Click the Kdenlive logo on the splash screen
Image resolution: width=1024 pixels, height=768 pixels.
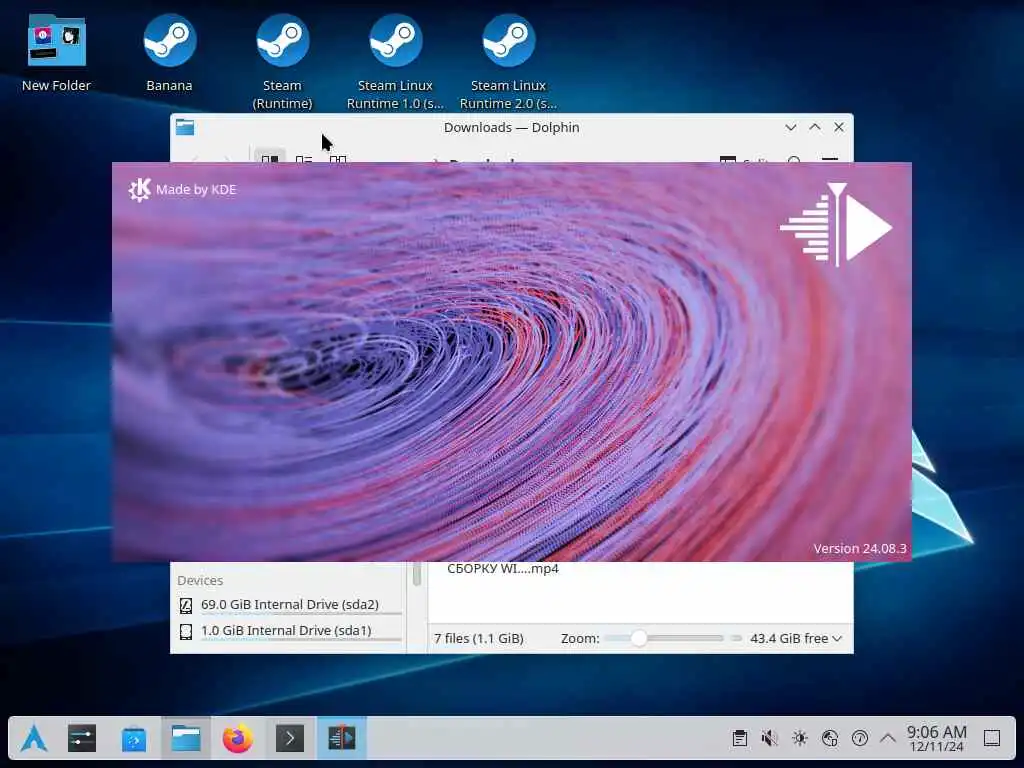(x=837, y=225)
